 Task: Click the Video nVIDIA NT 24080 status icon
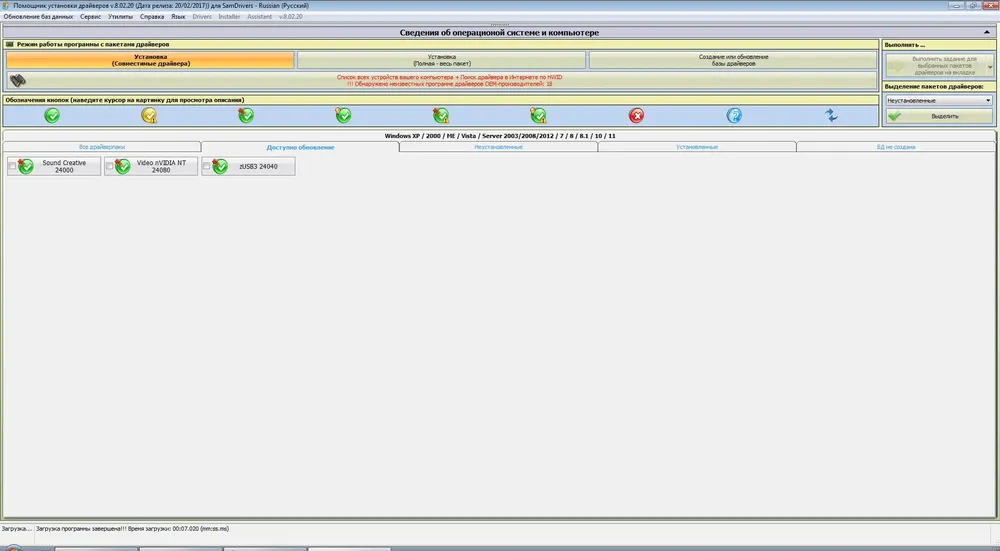point(122,166)
